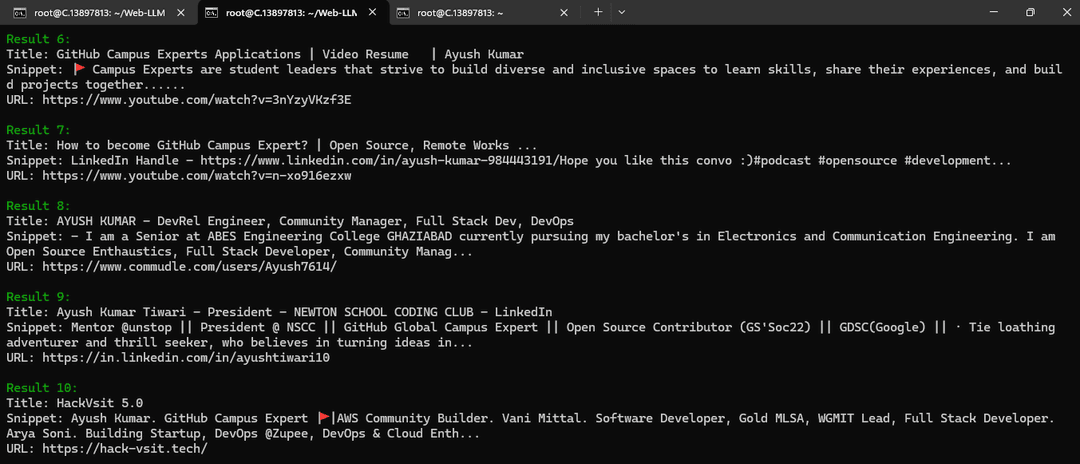Close the first Web-LLM terminal tab

(x=181, y=12)
